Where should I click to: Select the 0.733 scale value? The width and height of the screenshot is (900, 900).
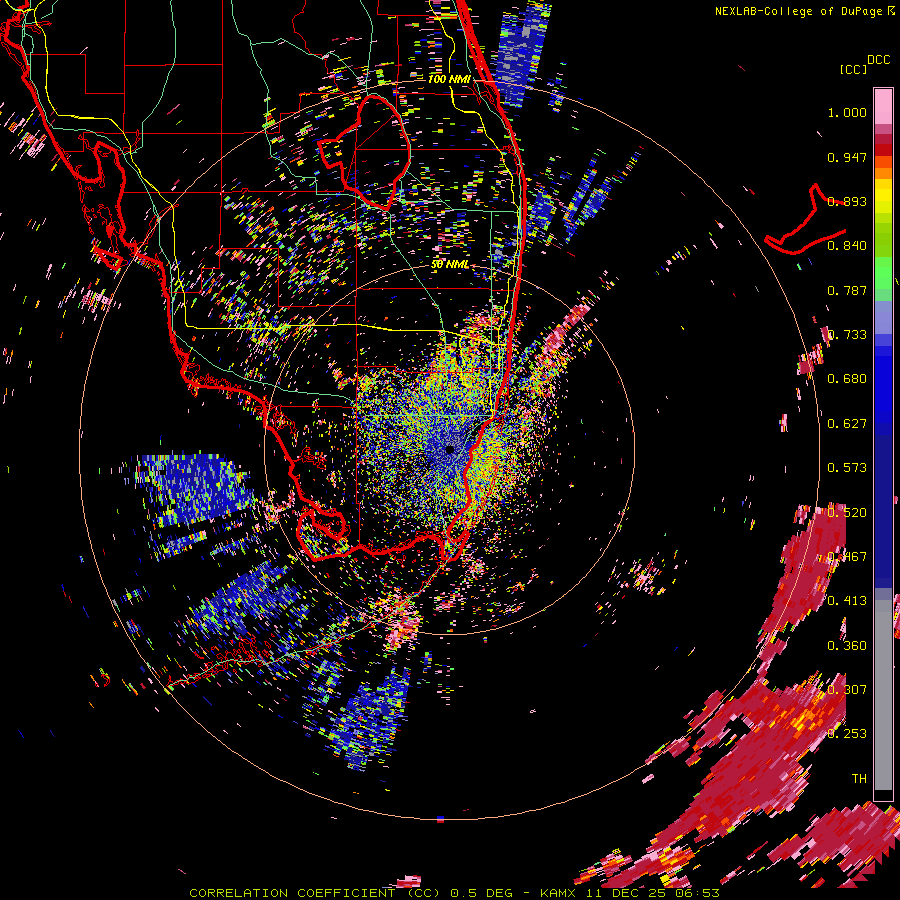pyautogui.click(x=847, y=335)
